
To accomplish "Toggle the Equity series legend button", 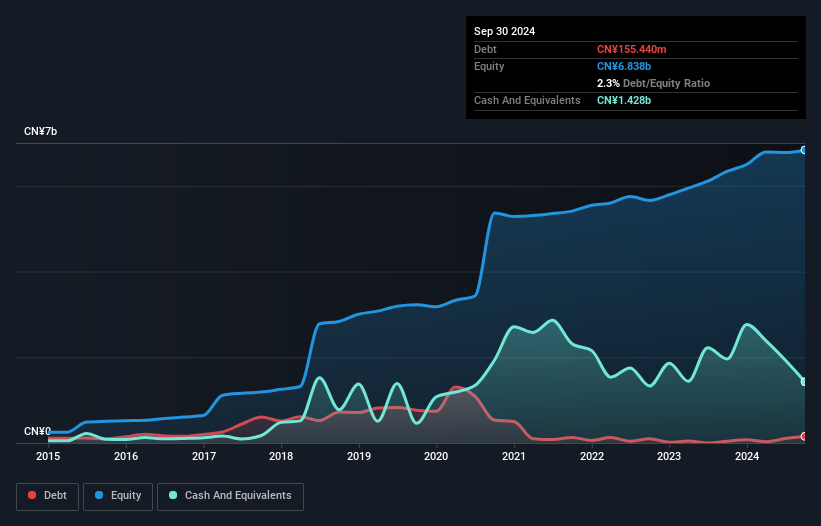I will click(118, 496).
